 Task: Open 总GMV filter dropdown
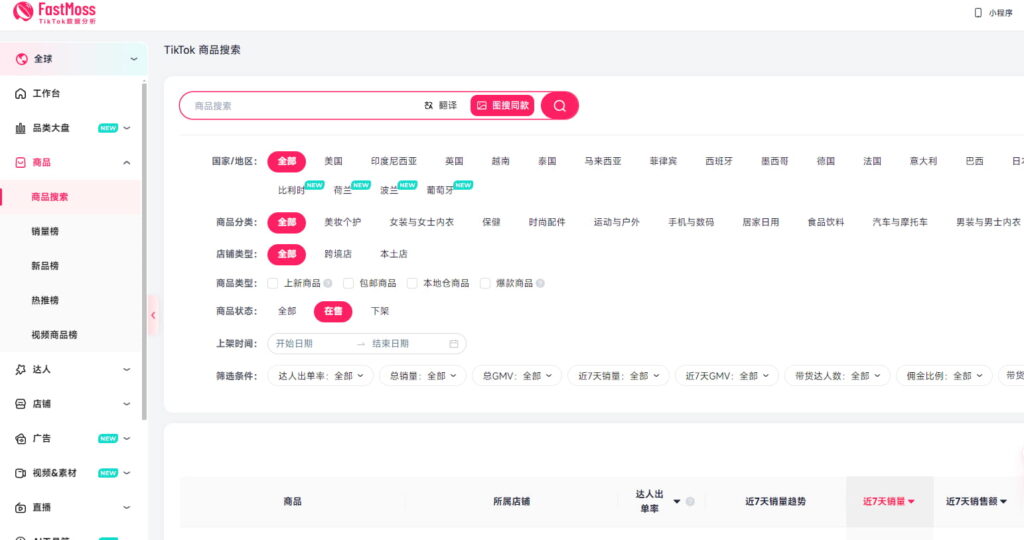[x=517, y=376]
